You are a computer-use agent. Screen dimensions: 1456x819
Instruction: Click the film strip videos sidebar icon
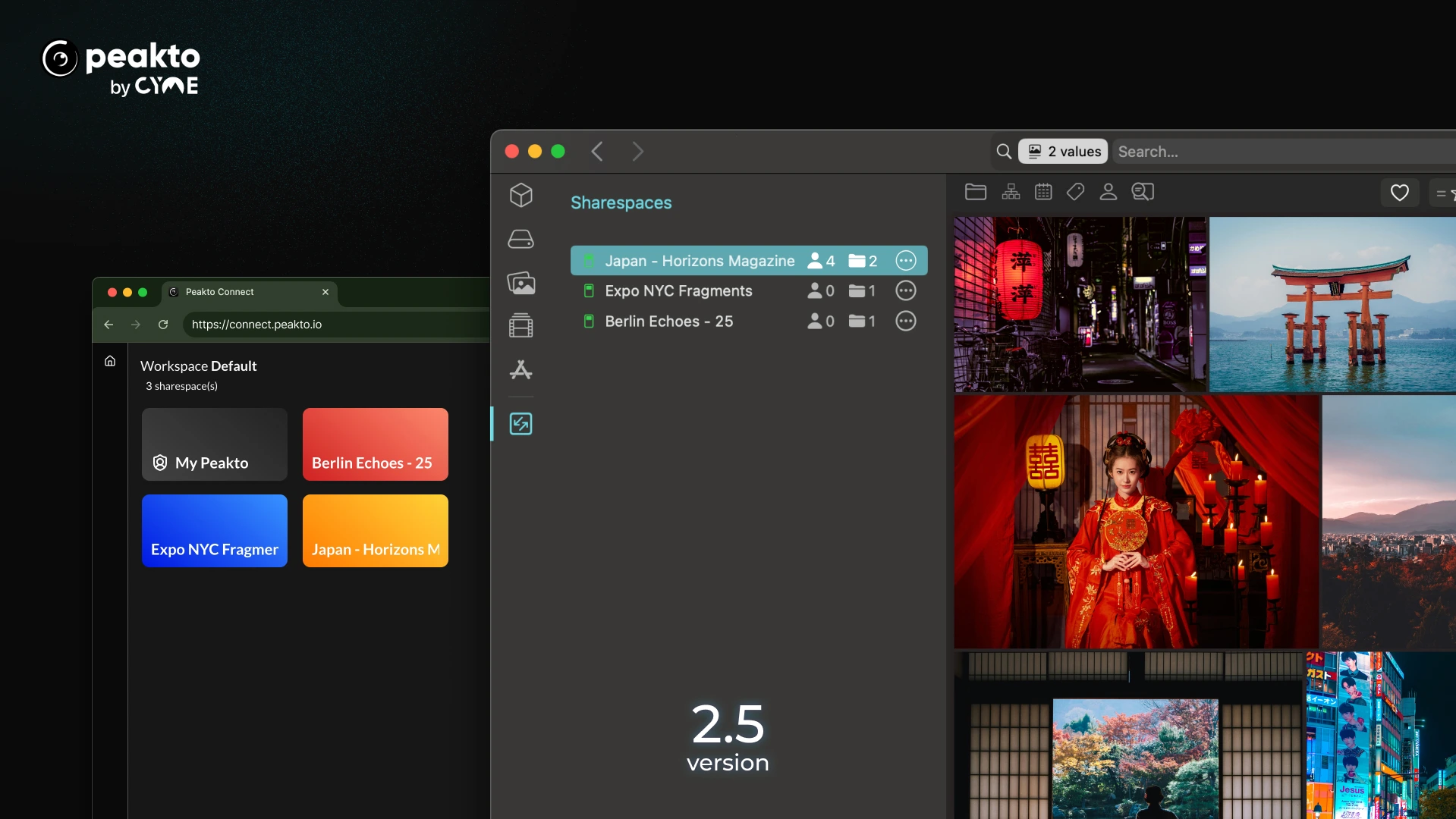(x=520, y=326)
